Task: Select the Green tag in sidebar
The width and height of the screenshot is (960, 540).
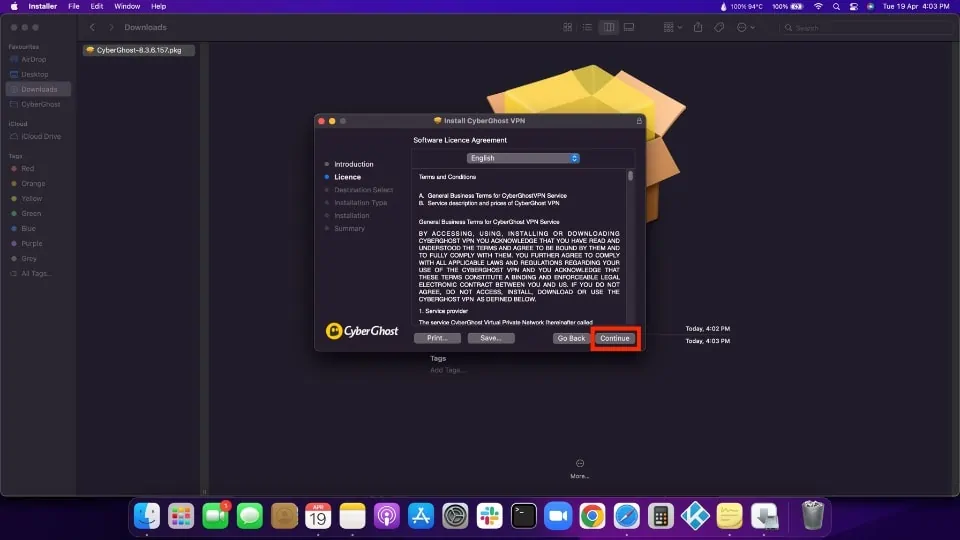Action: tap(31, 214)
